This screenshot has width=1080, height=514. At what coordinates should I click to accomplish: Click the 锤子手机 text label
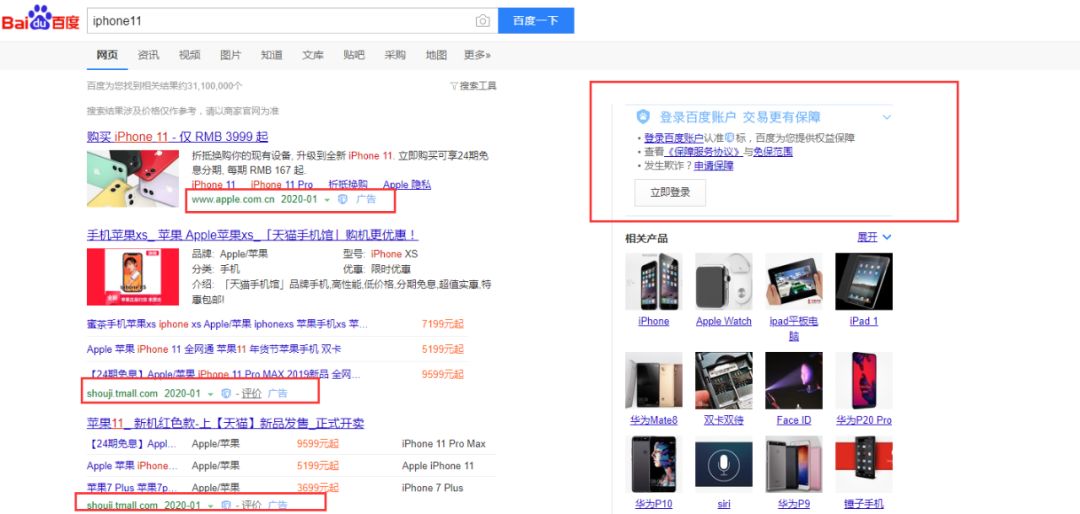click(864, 504)
